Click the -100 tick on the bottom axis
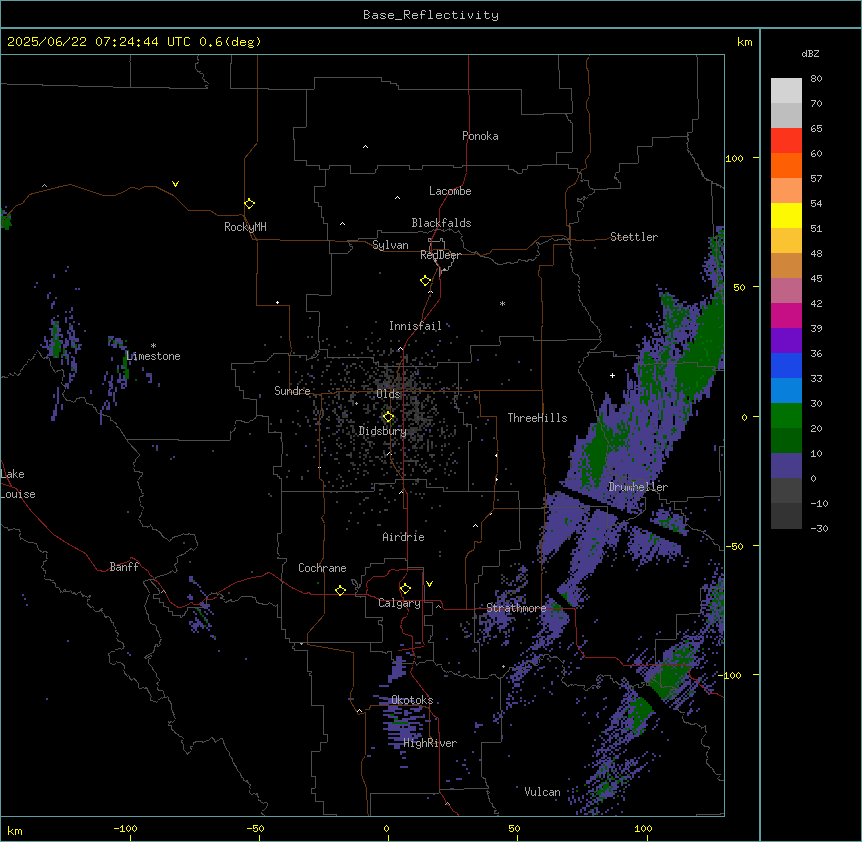The image size is (862, 842). [126, 828]
